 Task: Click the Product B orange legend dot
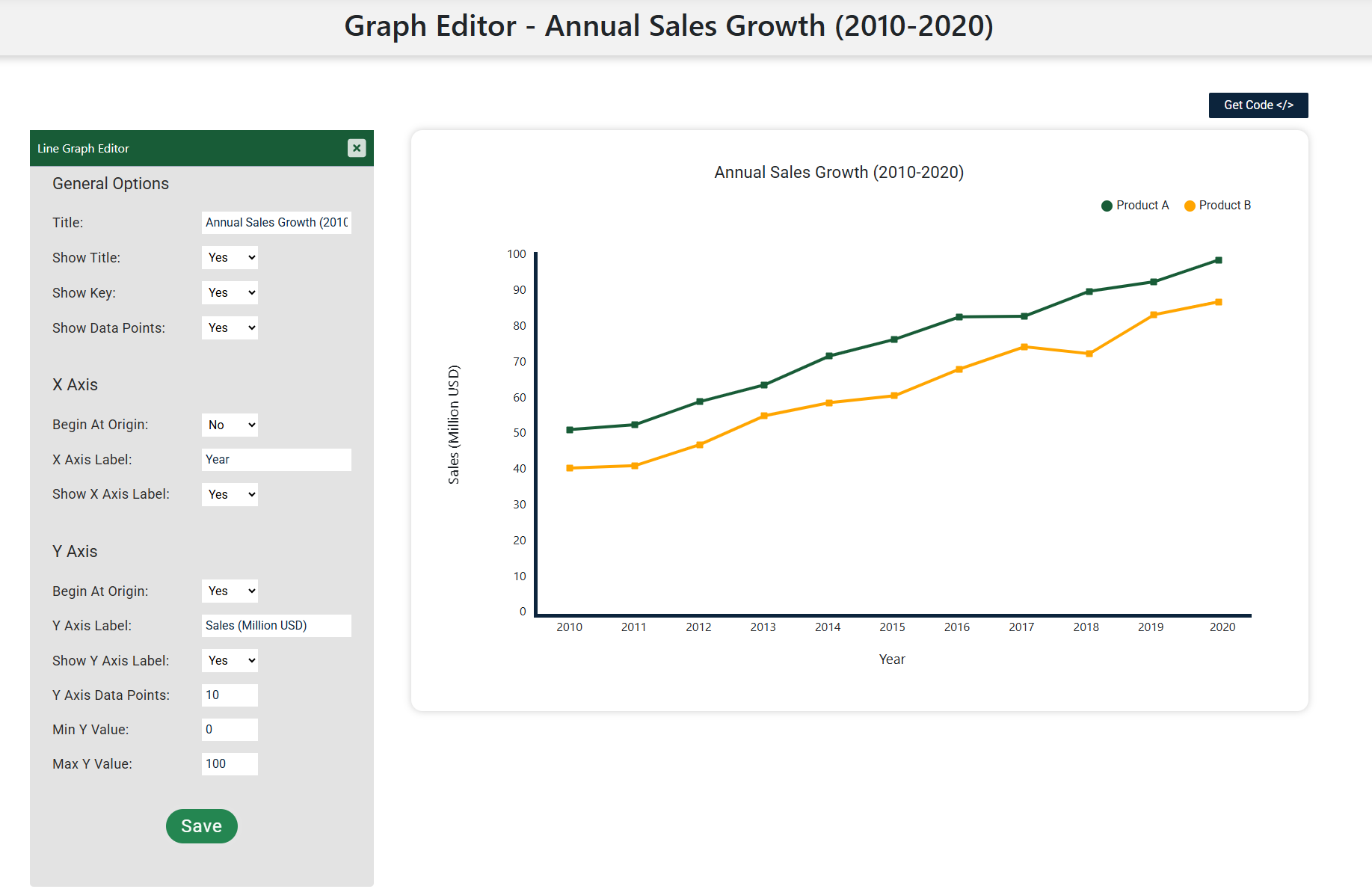point(1190,206)
